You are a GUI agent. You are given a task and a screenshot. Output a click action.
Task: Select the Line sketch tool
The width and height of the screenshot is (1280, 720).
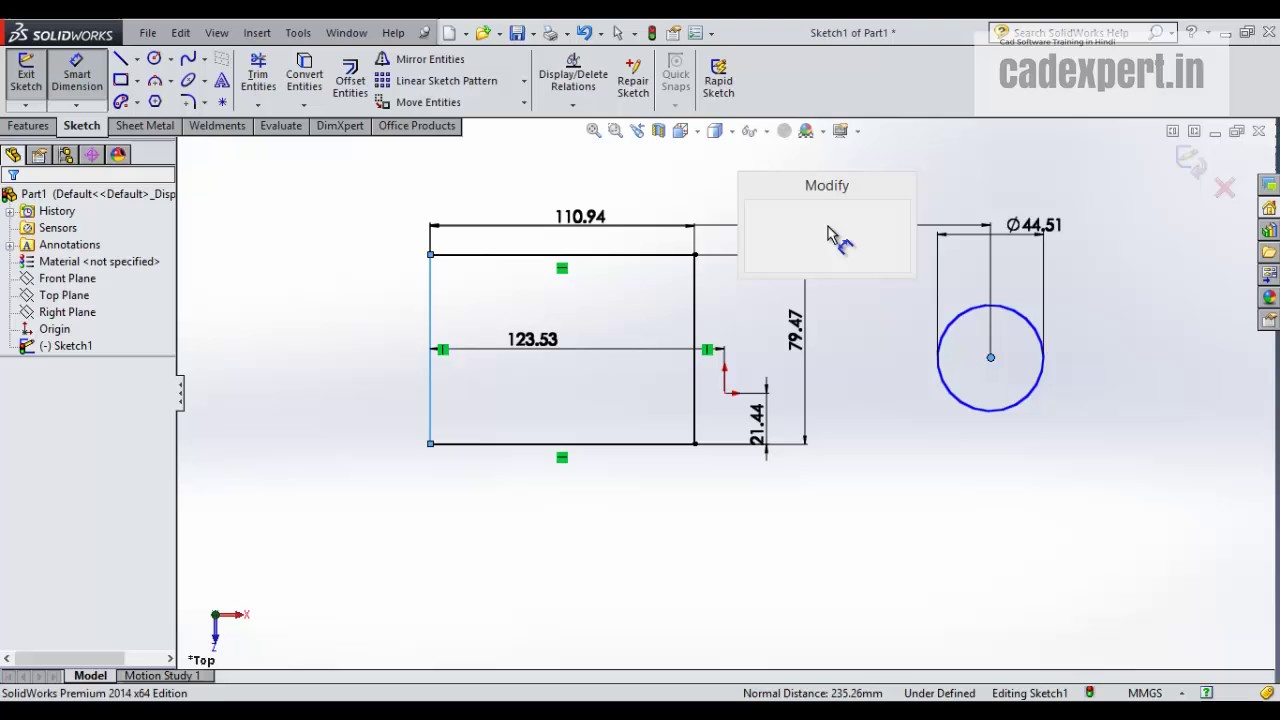tap(120, 59)
